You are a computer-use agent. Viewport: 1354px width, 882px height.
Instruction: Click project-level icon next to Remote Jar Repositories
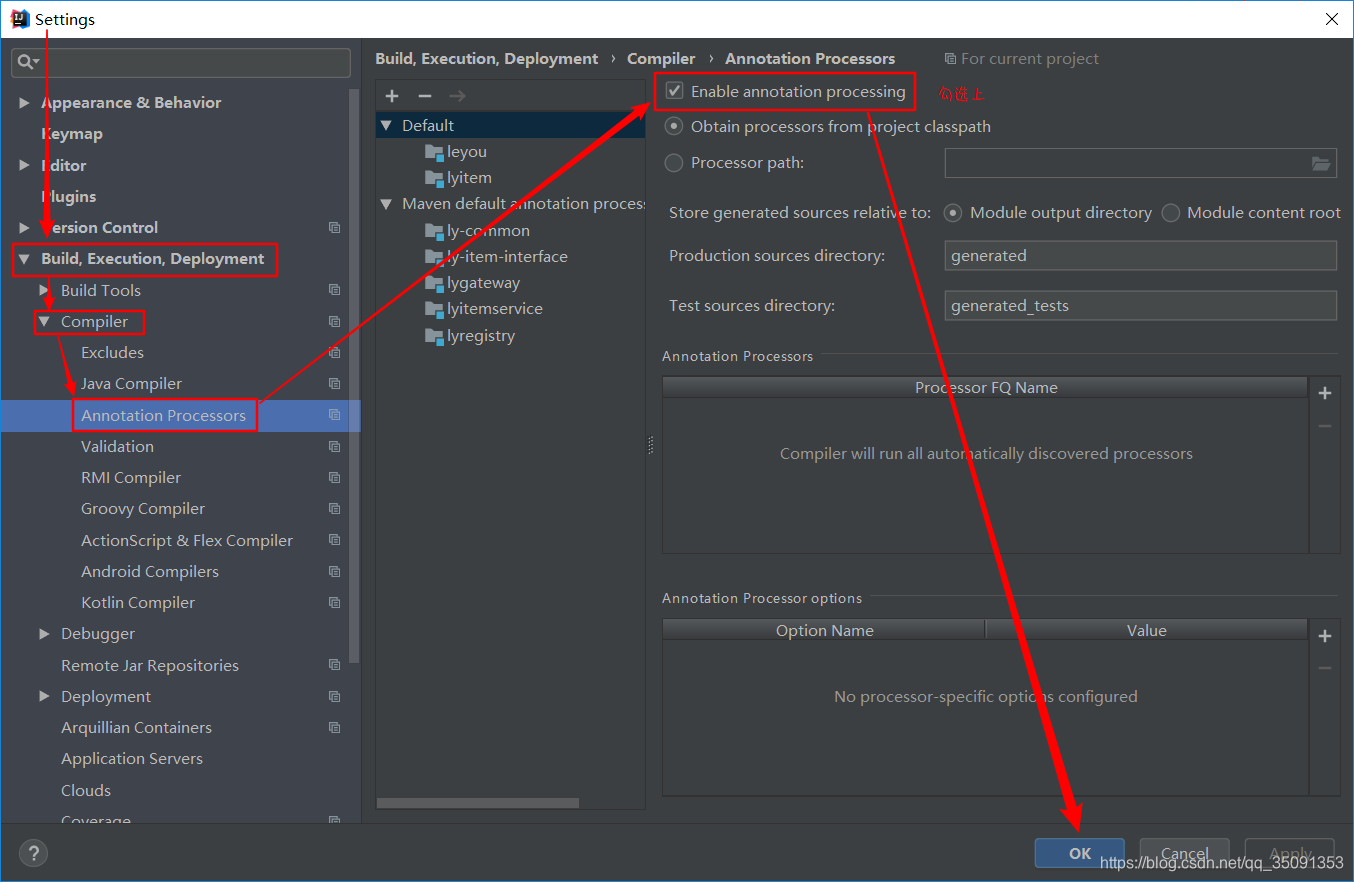click(334, 666)
